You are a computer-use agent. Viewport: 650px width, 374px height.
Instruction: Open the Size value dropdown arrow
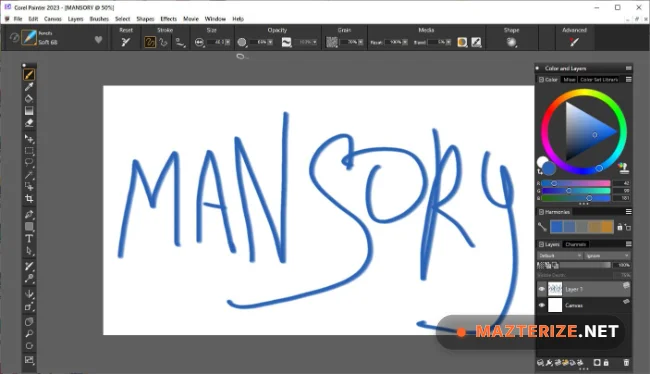228,42
